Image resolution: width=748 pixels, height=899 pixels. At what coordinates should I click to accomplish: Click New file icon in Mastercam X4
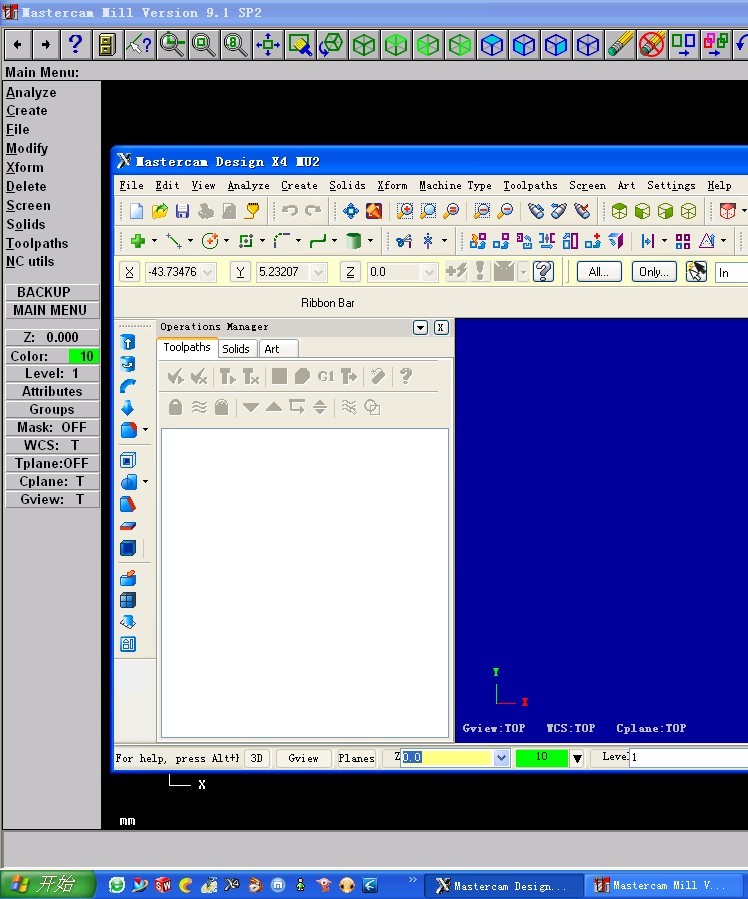tap(136, 211)
